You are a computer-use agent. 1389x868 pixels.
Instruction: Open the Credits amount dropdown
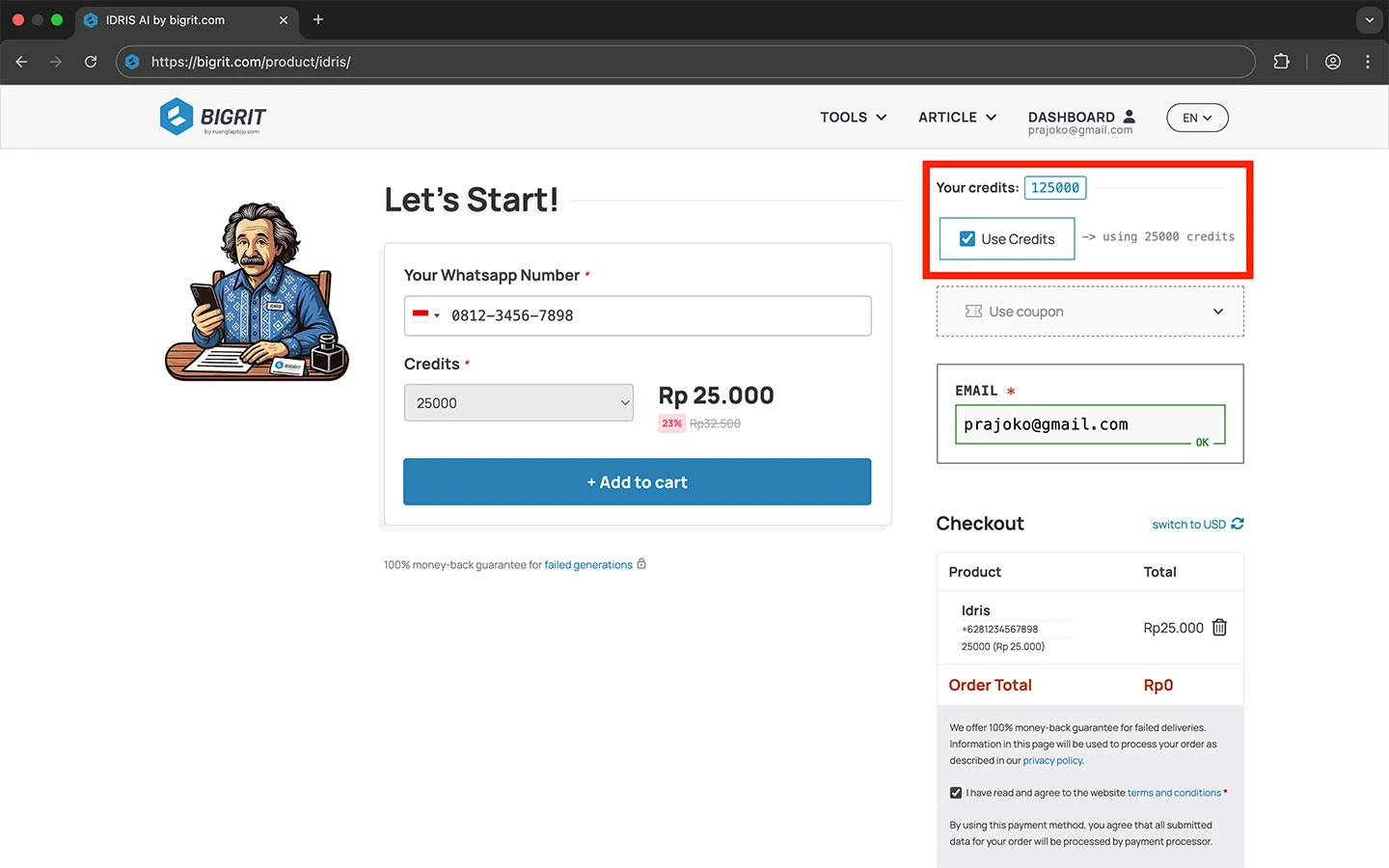519,403
